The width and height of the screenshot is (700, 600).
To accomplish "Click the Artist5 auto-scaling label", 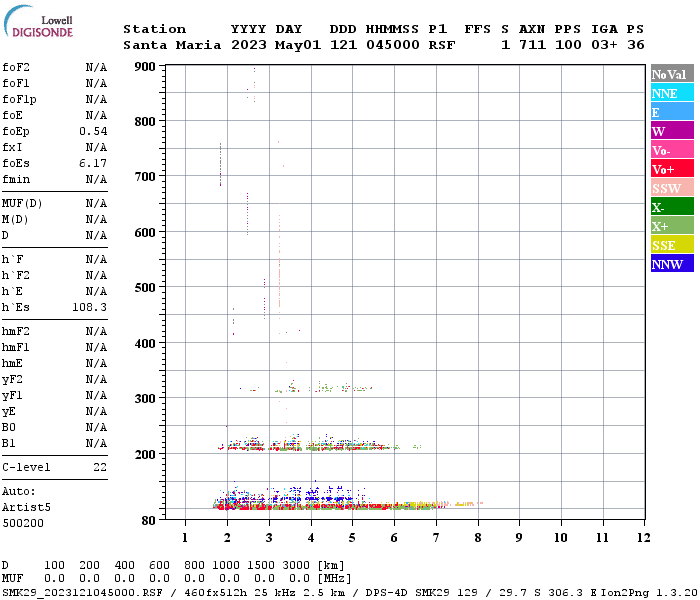I will (26, 508).
